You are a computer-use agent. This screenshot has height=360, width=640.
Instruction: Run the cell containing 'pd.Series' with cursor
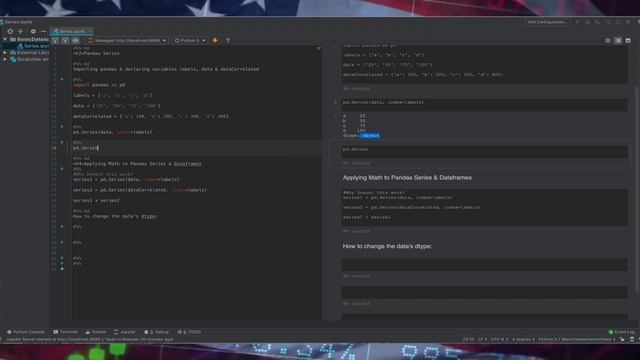tap(62, 142)
